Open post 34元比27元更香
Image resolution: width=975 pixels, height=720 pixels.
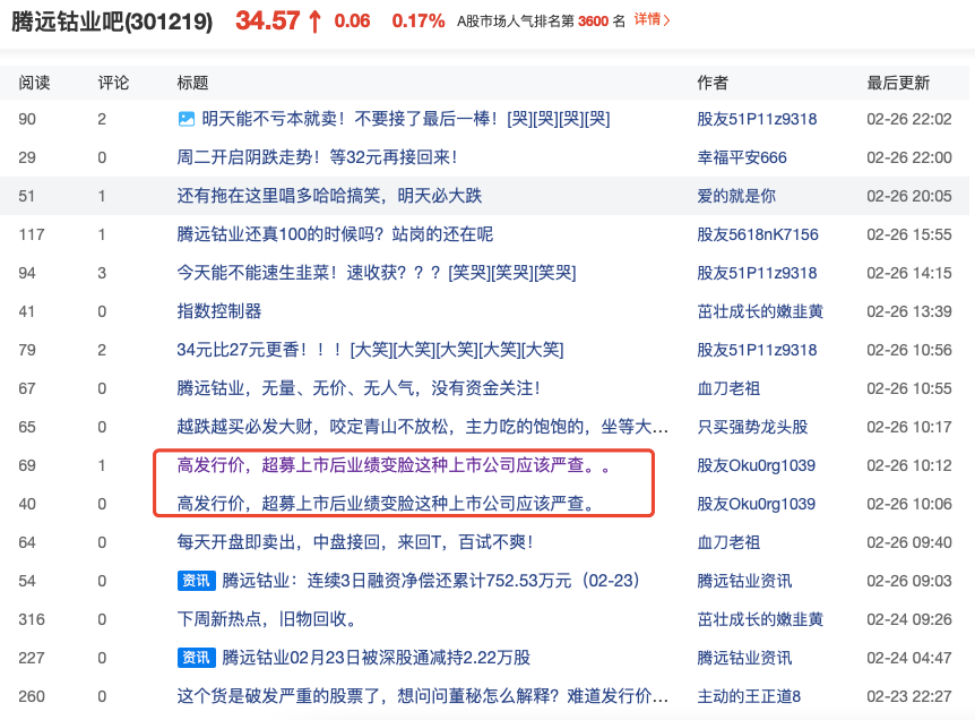pyautogui.click(x=371, y=350)
